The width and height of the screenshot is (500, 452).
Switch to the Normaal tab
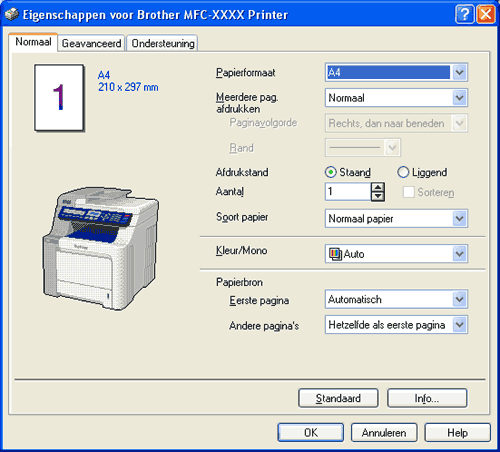click(x=33, y=42)
